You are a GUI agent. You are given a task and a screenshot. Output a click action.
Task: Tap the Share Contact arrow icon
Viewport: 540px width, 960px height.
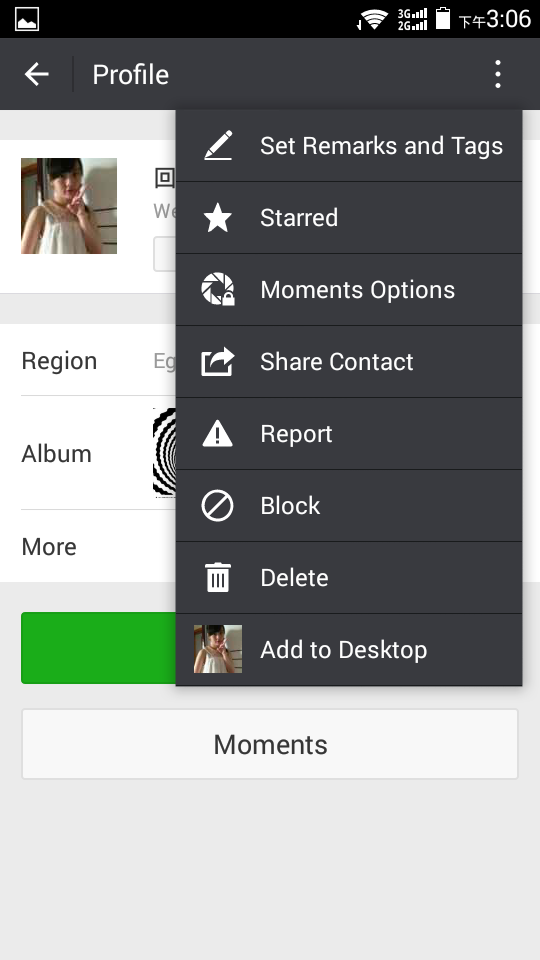(218, 361)
